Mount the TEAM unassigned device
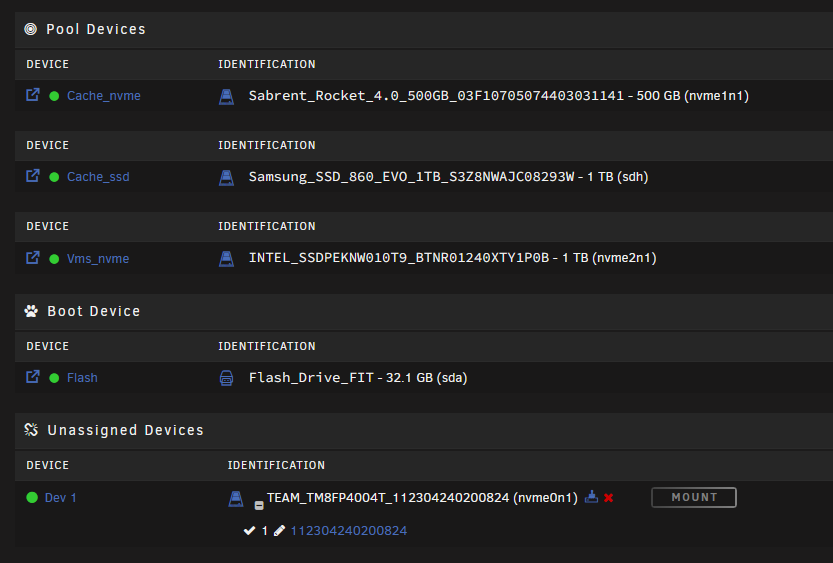 pyautogui.click(x=694, y=498)
